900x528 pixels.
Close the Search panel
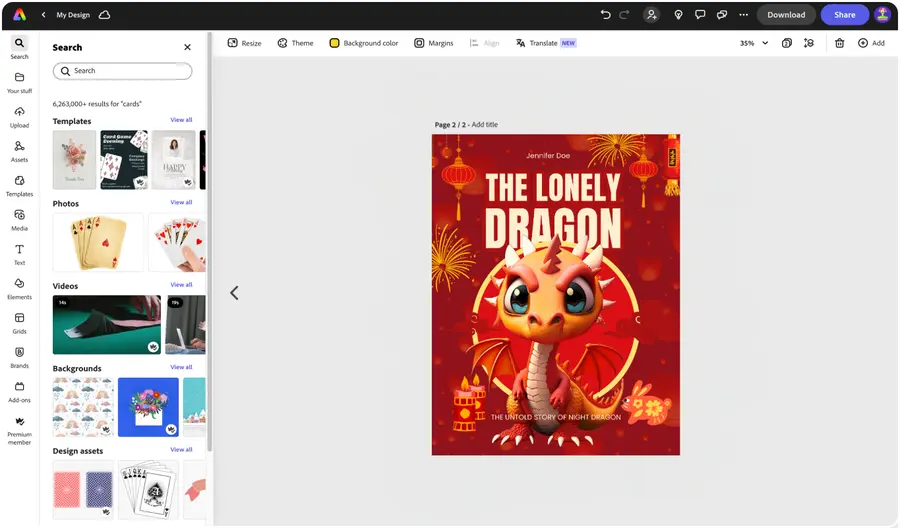coord(187,47)
